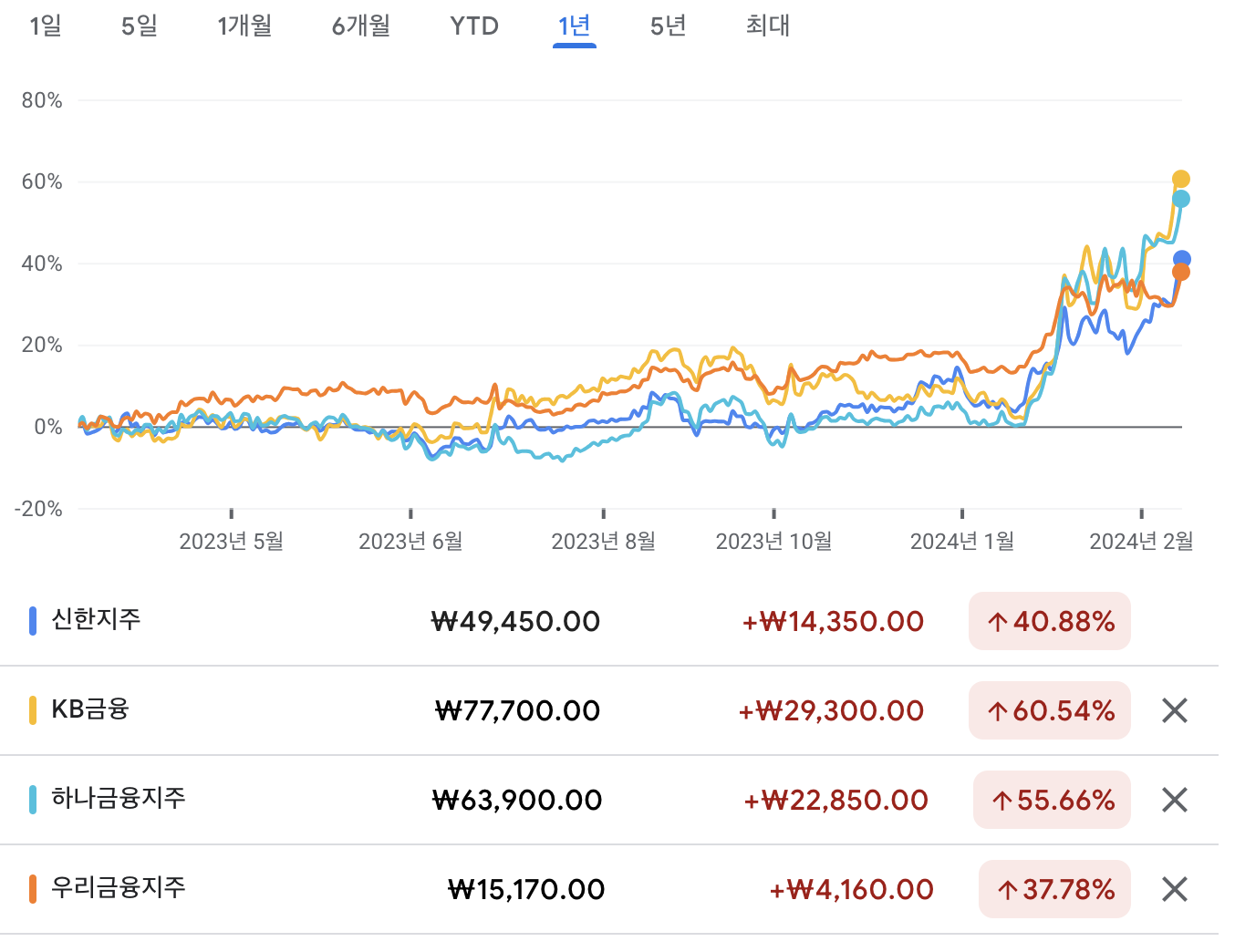Open the 우리금융지주 stock name

tap(119, 887)
